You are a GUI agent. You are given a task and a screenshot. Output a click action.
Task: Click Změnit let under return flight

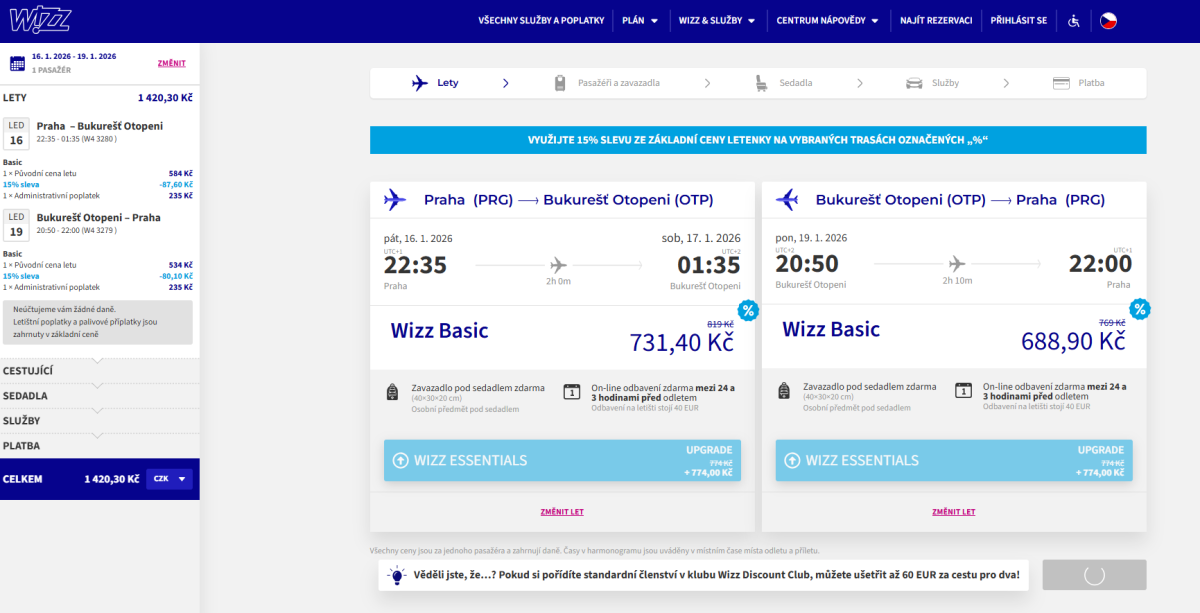pos(953,511)
